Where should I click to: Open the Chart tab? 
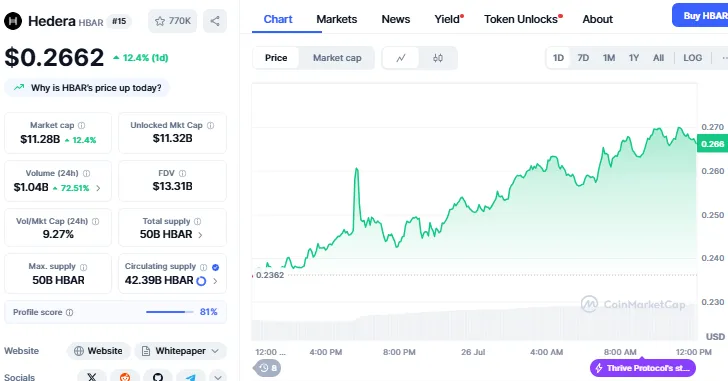[278, 19]
